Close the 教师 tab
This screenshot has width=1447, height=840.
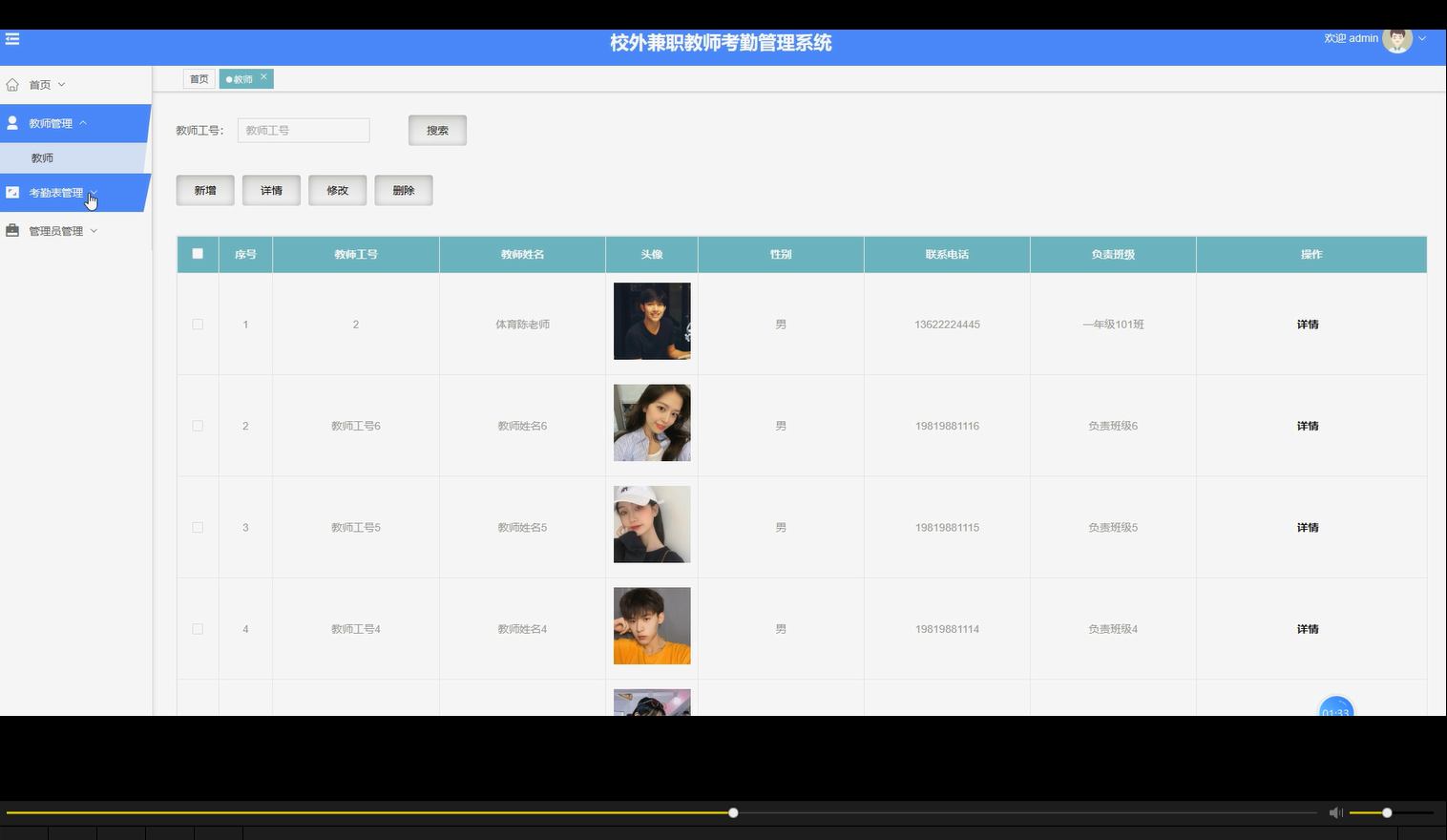(263, 77)
